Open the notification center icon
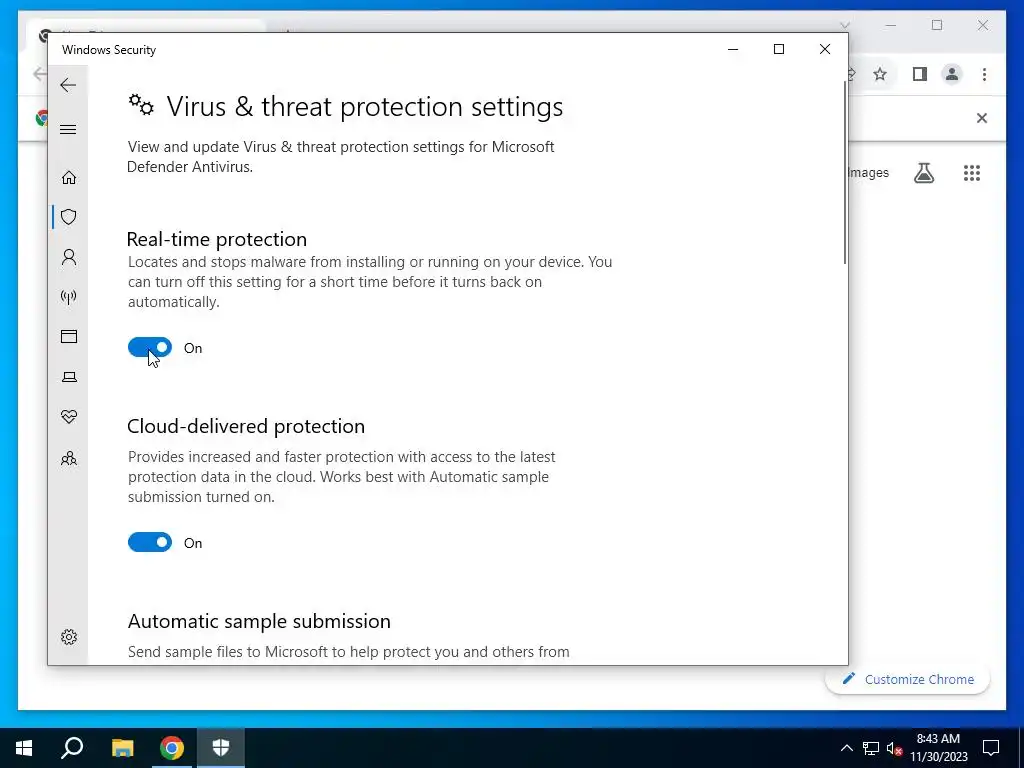Viewport: 1024px width, 768px height. tap(991, 748)
